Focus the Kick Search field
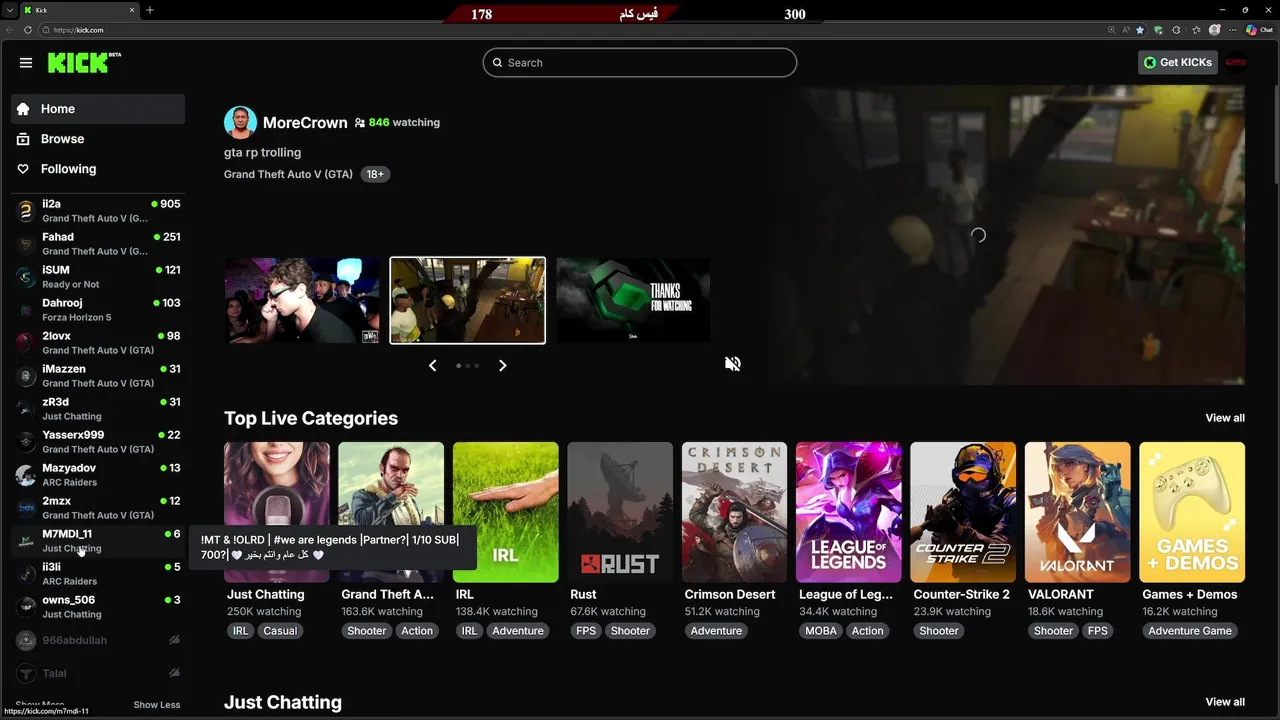 coord(640,62)
